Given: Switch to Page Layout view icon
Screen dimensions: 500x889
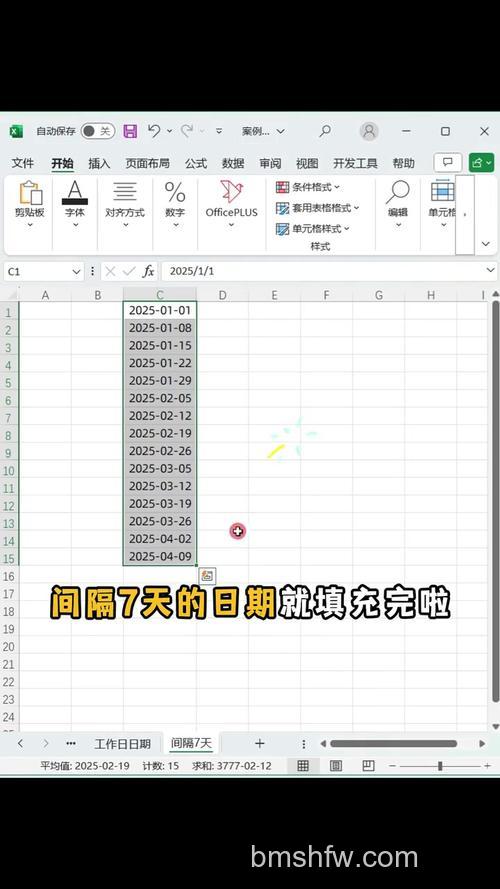Looking at the screenshot, I should 336,766.
